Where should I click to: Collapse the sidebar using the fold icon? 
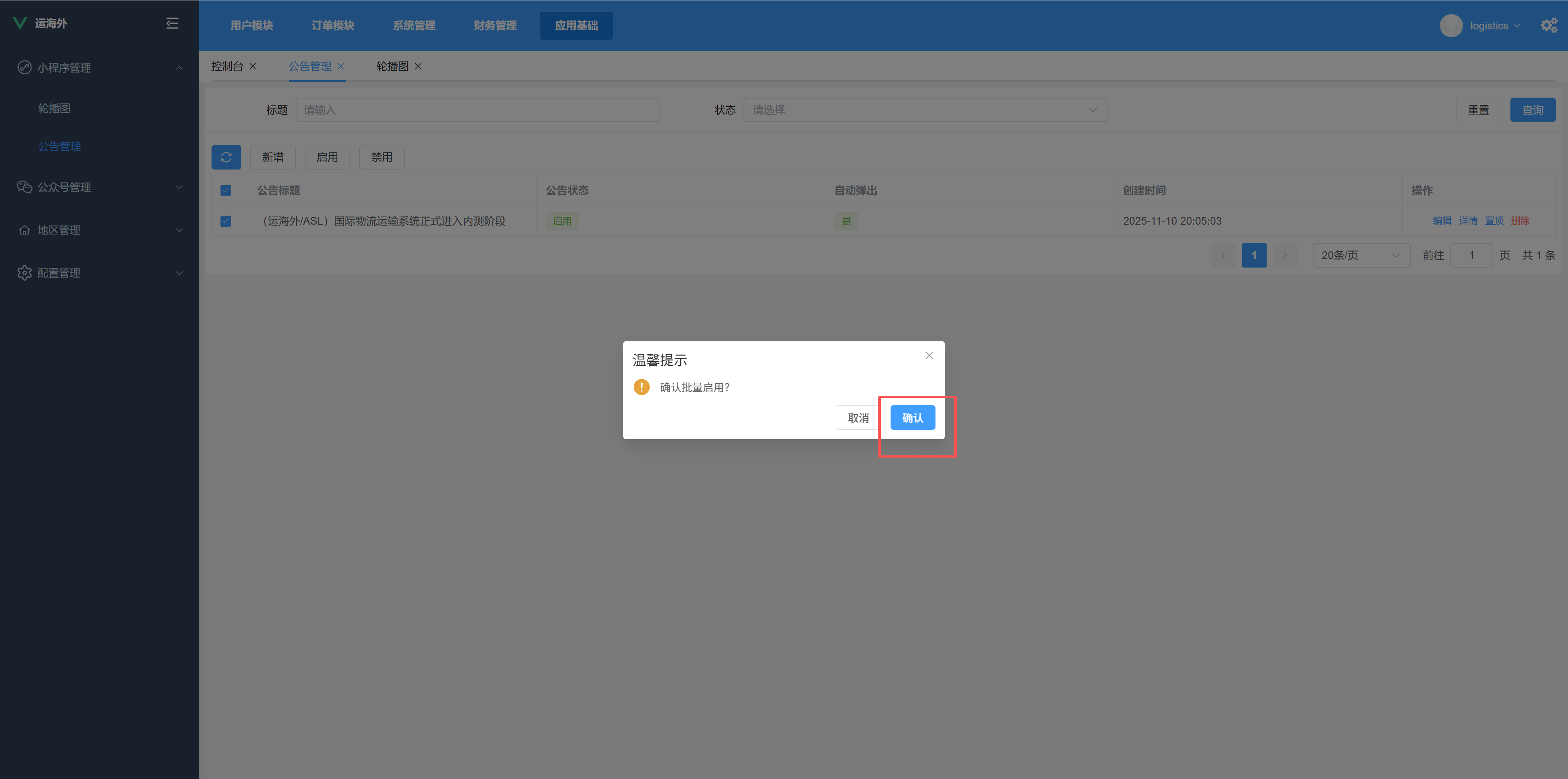pyautogui.click(x=172, y=22)
